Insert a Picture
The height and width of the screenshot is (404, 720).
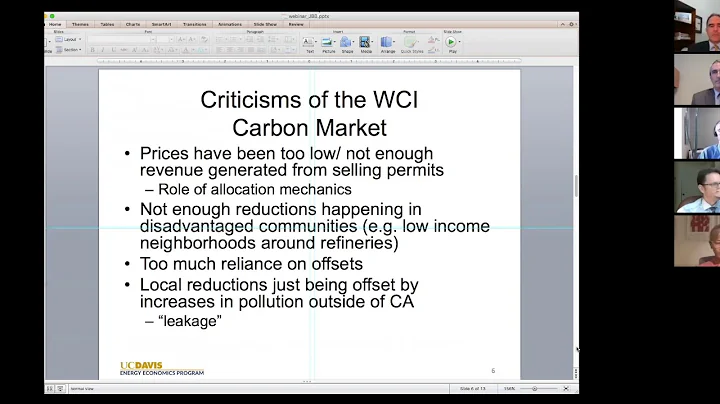click(x=326, y=42)
